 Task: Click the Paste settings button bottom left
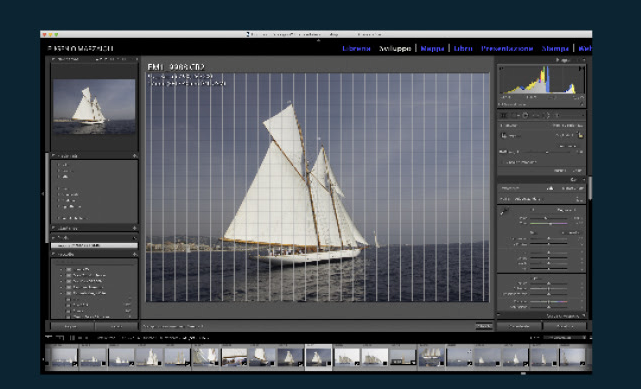point(117,326)
